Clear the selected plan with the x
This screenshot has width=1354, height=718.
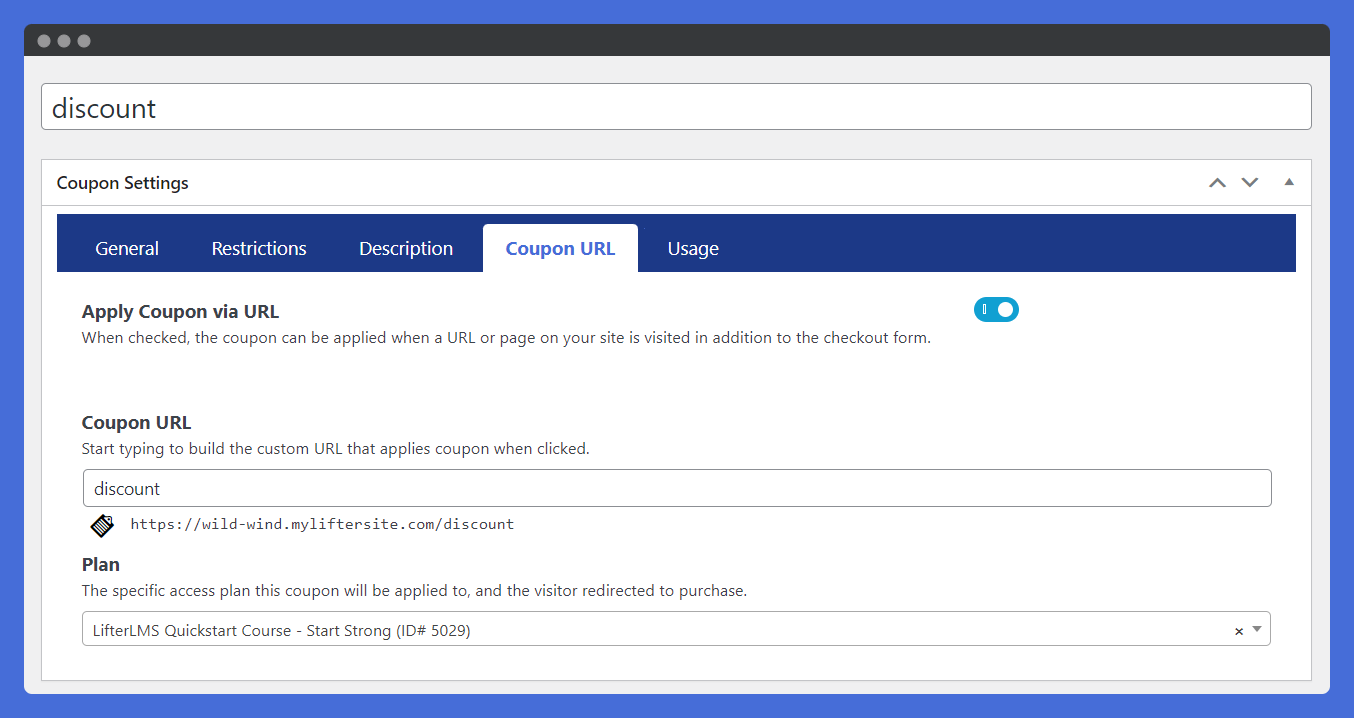coord(1239,631)
